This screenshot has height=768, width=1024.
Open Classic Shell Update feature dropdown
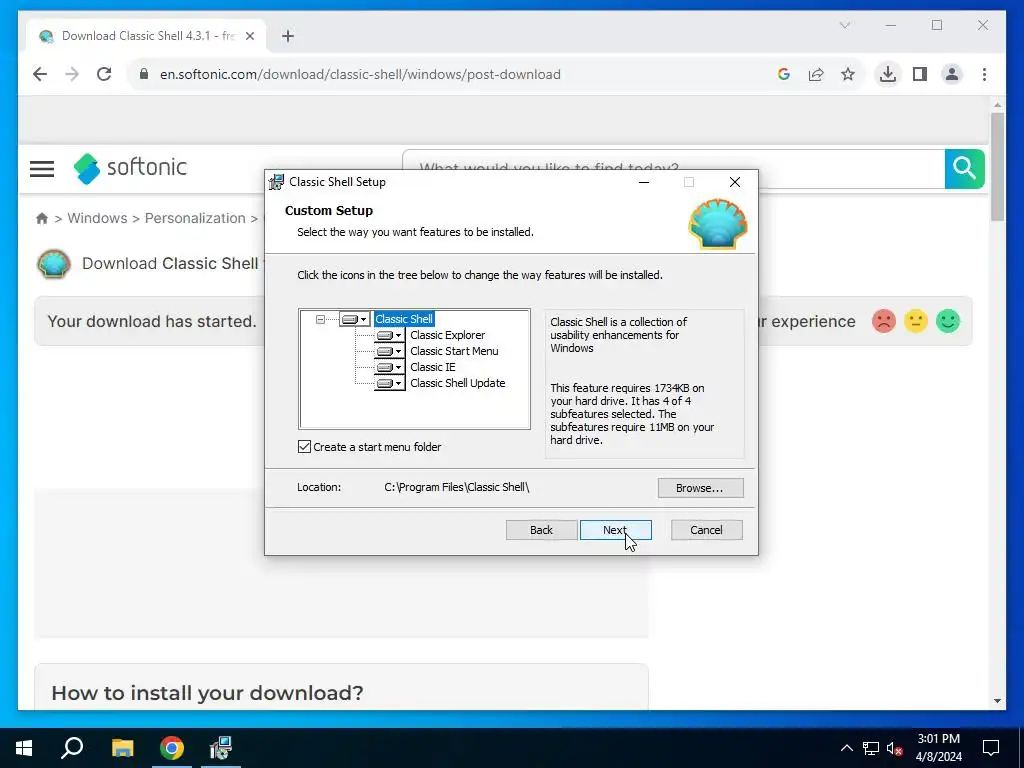[x=389, y=383]
